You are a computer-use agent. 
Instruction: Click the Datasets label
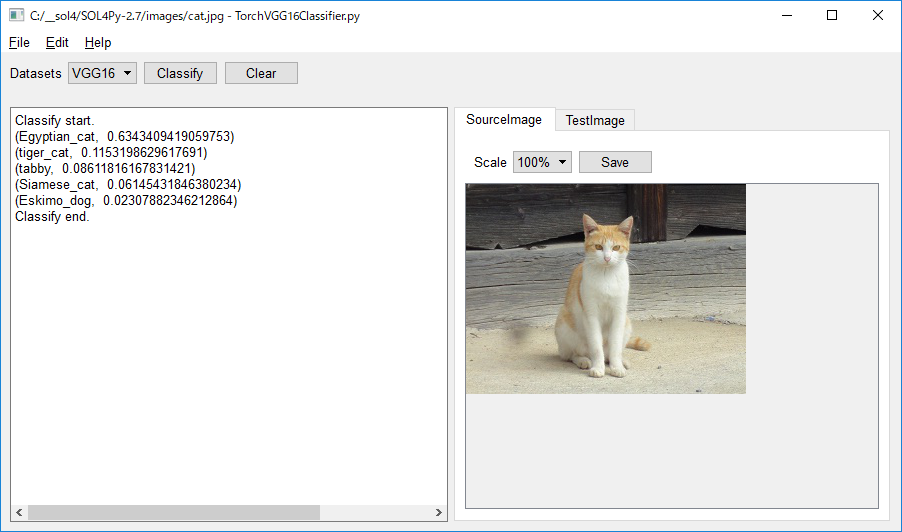(x=36, y=74)
